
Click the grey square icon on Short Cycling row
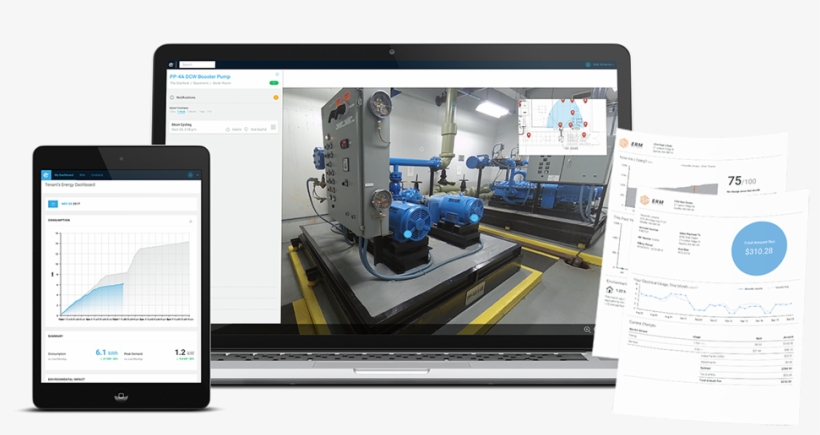[273, 127]
